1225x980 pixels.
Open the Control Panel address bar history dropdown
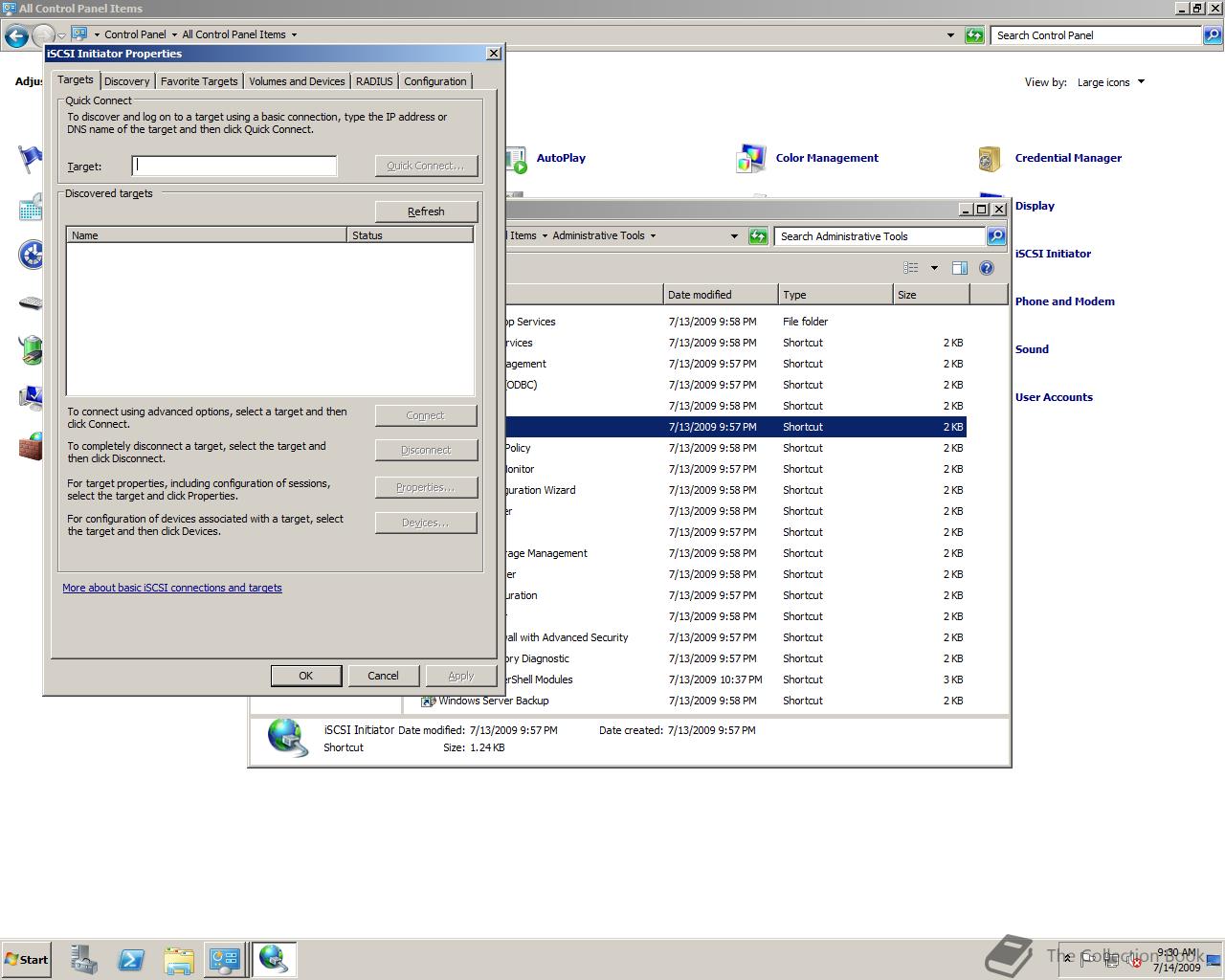coord(950,35)
